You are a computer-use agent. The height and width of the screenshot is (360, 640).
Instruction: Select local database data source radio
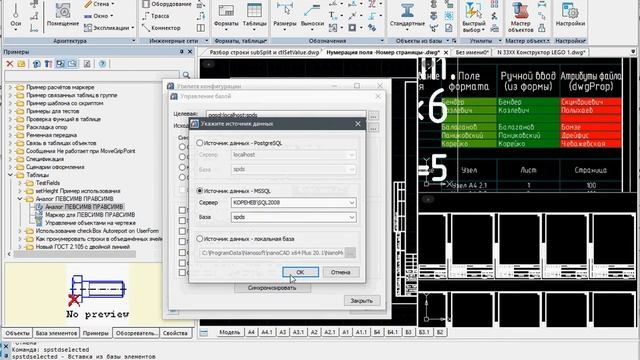(x=200, y=238)
